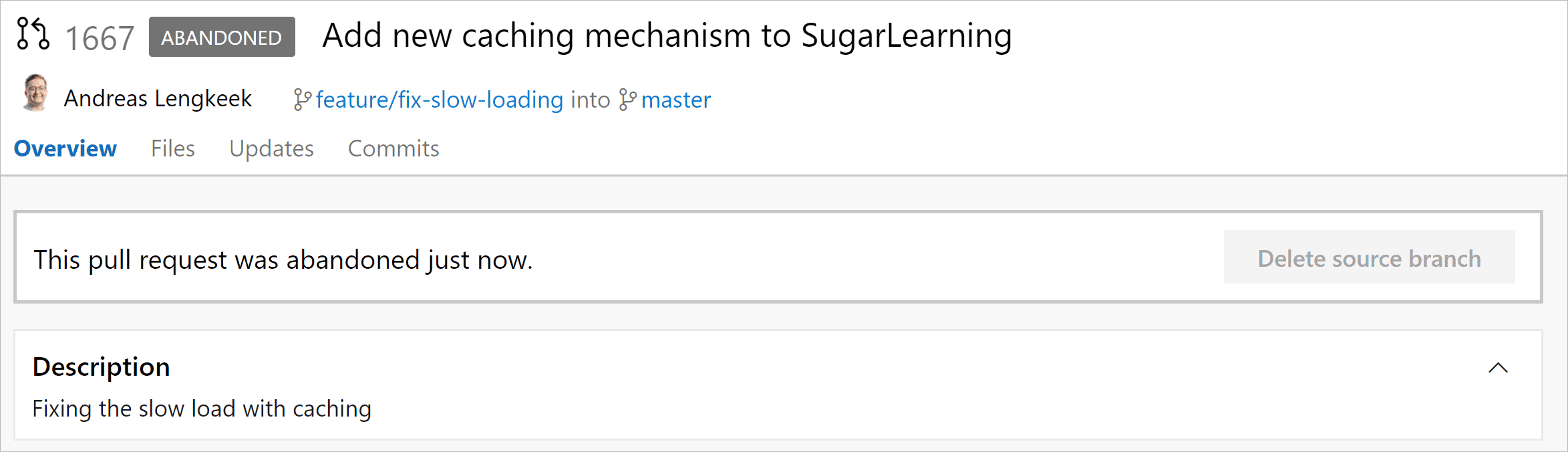
Task: Click the ABANDONED status badge
Action: tap(222, 37)
